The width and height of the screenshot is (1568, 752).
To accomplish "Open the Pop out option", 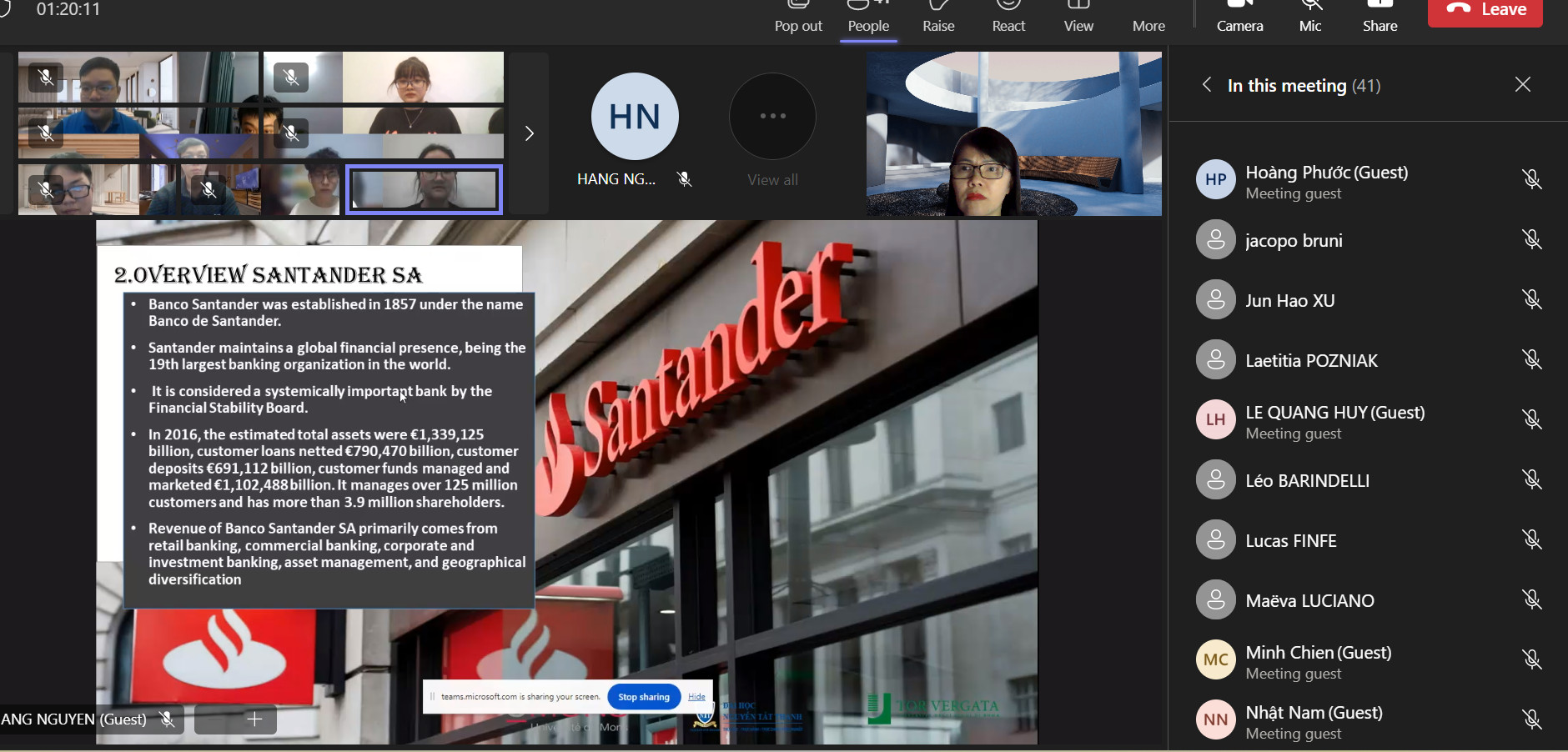I will coord(798,17).
